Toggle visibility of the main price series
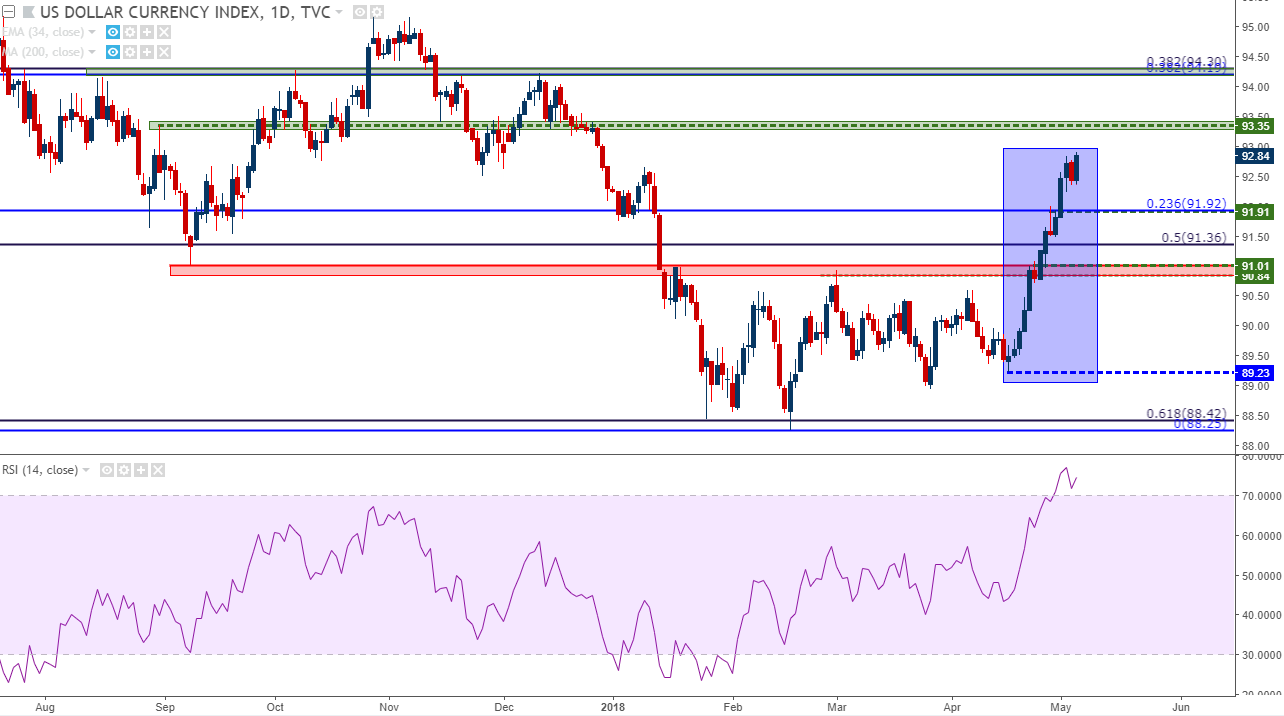 [360, 12]
